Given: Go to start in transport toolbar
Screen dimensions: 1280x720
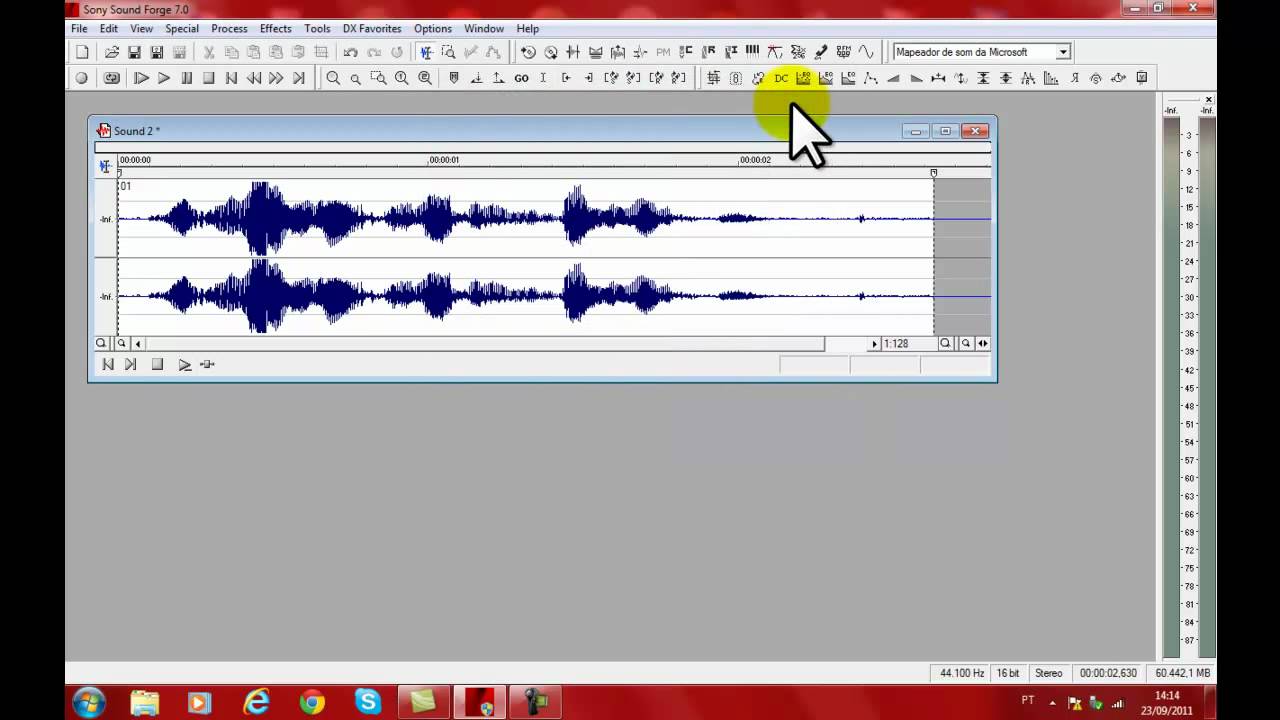Looking at the screenshot, I should pos(231,78).
